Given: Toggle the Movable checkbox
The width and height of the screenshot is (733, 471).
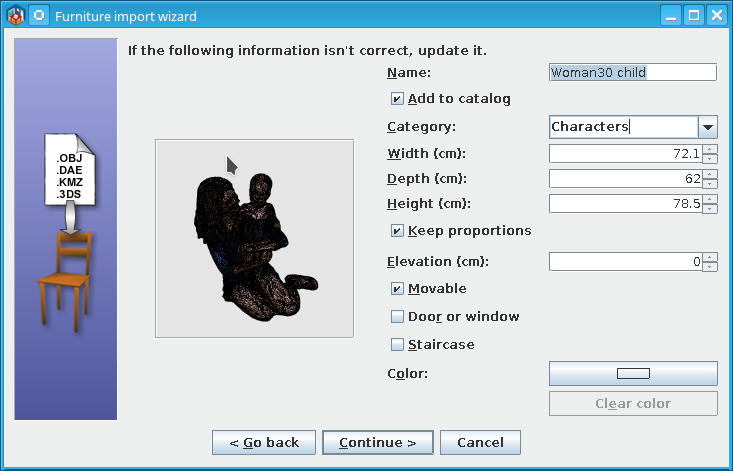Looking at the screenshot, I should tap(397, 289).
